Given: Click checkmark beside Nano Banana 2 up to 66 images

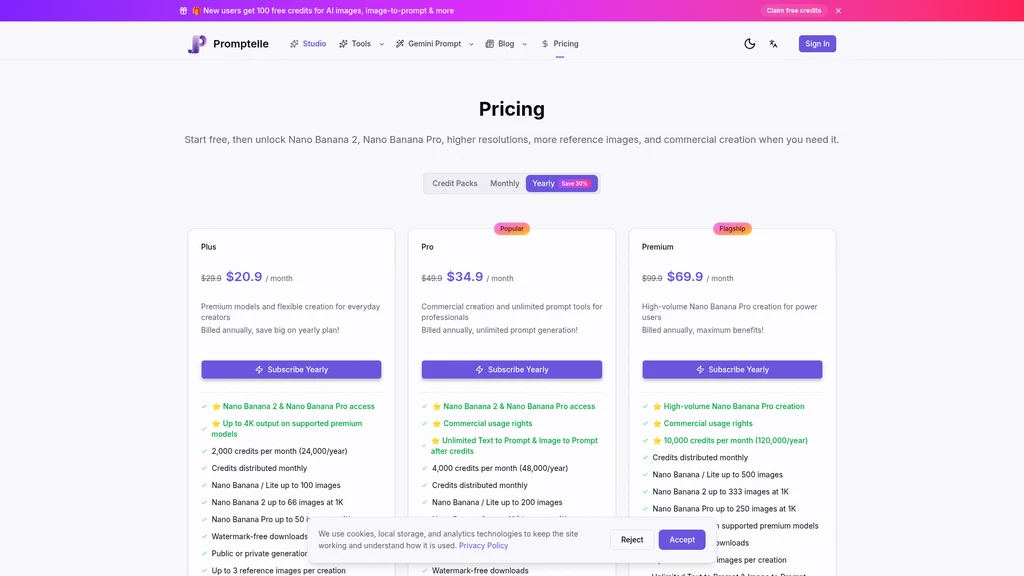Looking at the screenshot, I should 204,502.
